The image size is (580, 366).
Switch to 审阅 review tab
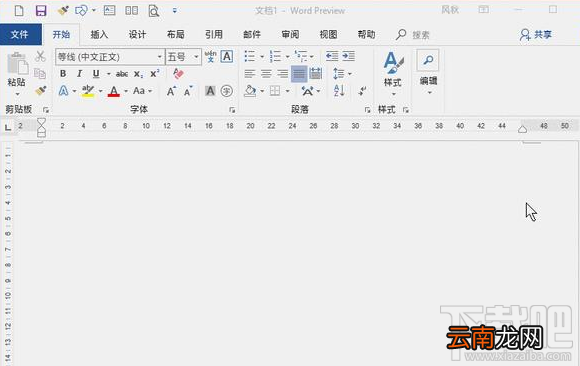(x=290, y=35)
